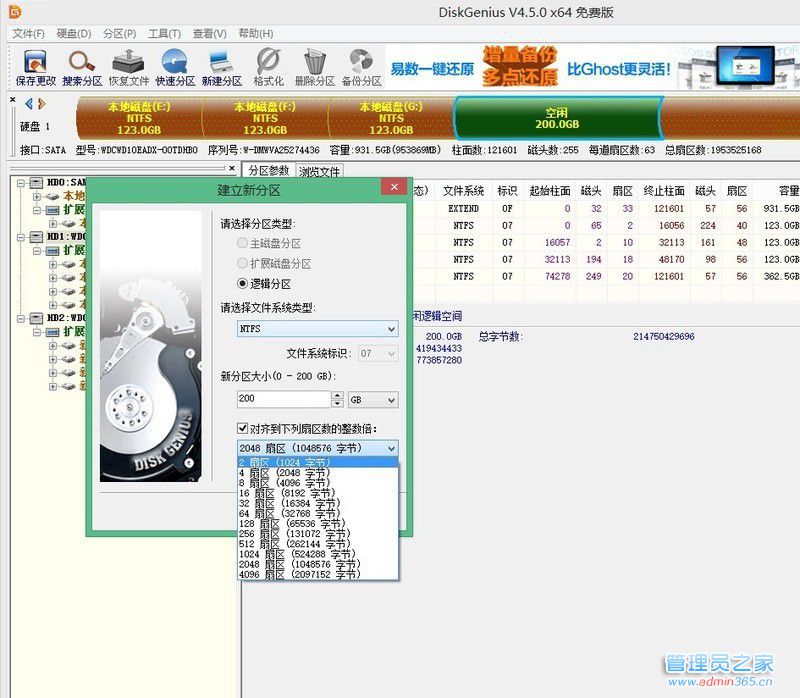Open the GB size unit dropdown
The height and width of the screenshot is (698, 800).
(373, 400)
